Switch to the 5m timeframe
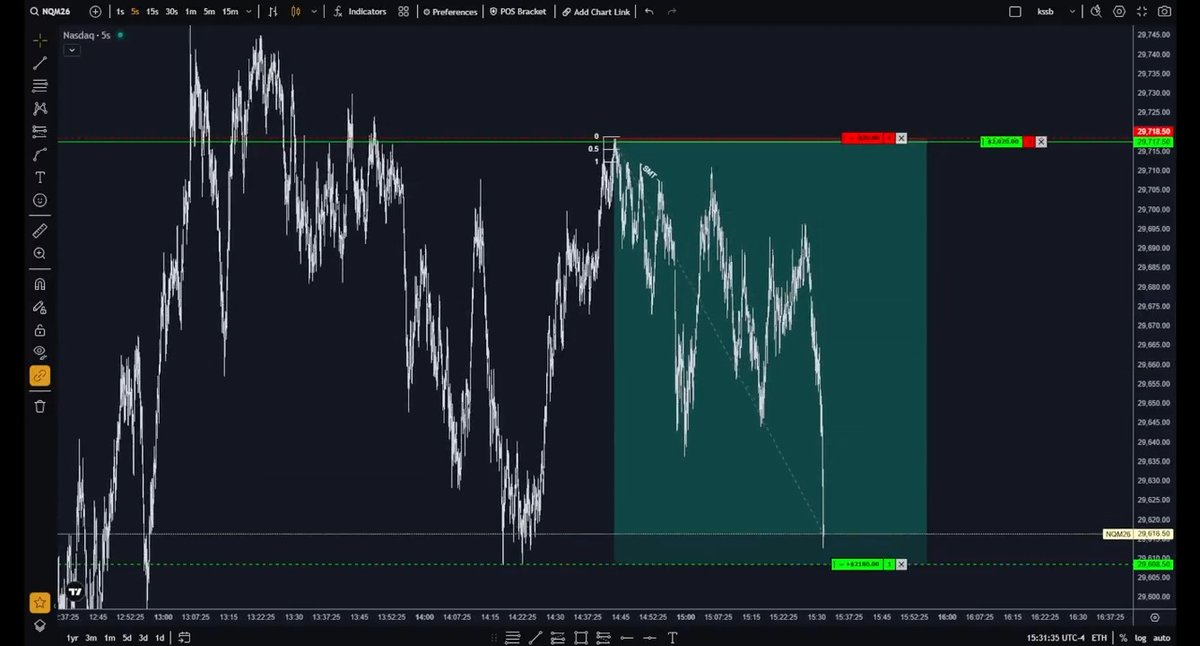Viewport: 1200px width, 646px height. [x=208, y=12]
